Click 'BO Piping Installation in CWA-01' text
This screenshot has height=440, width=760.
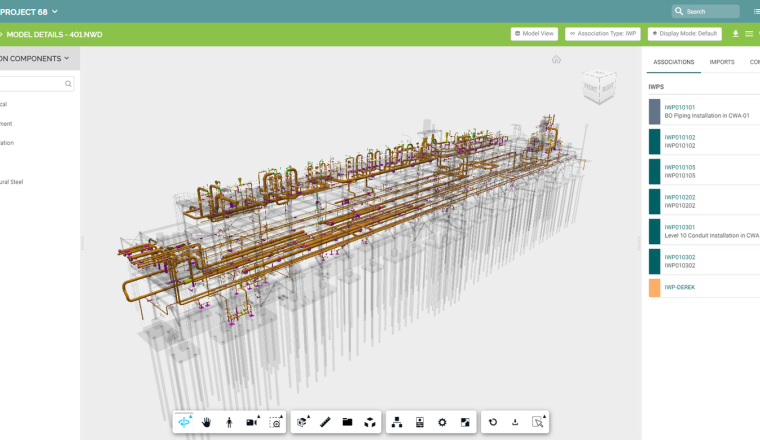pos(707,116)
